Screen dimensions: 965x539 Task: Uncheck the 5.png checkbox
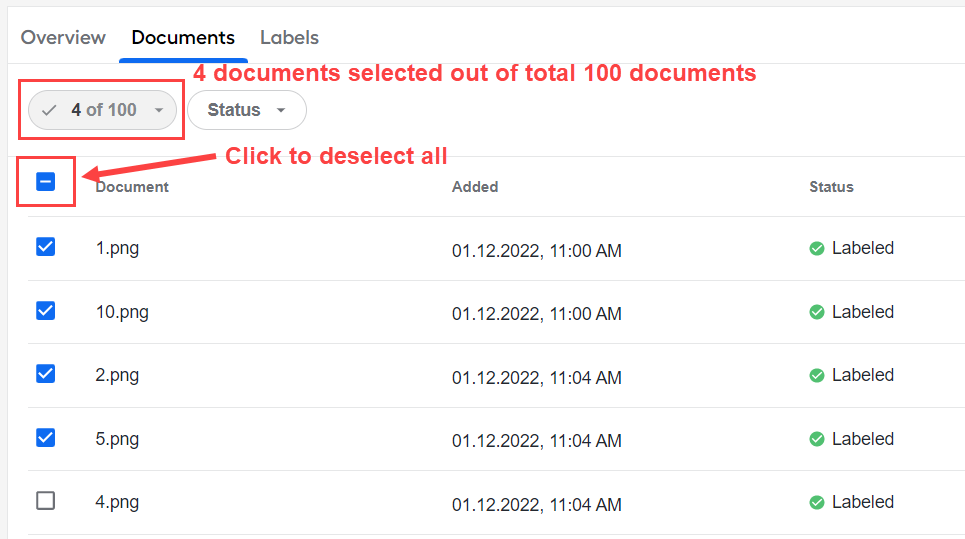coord(46,437)
